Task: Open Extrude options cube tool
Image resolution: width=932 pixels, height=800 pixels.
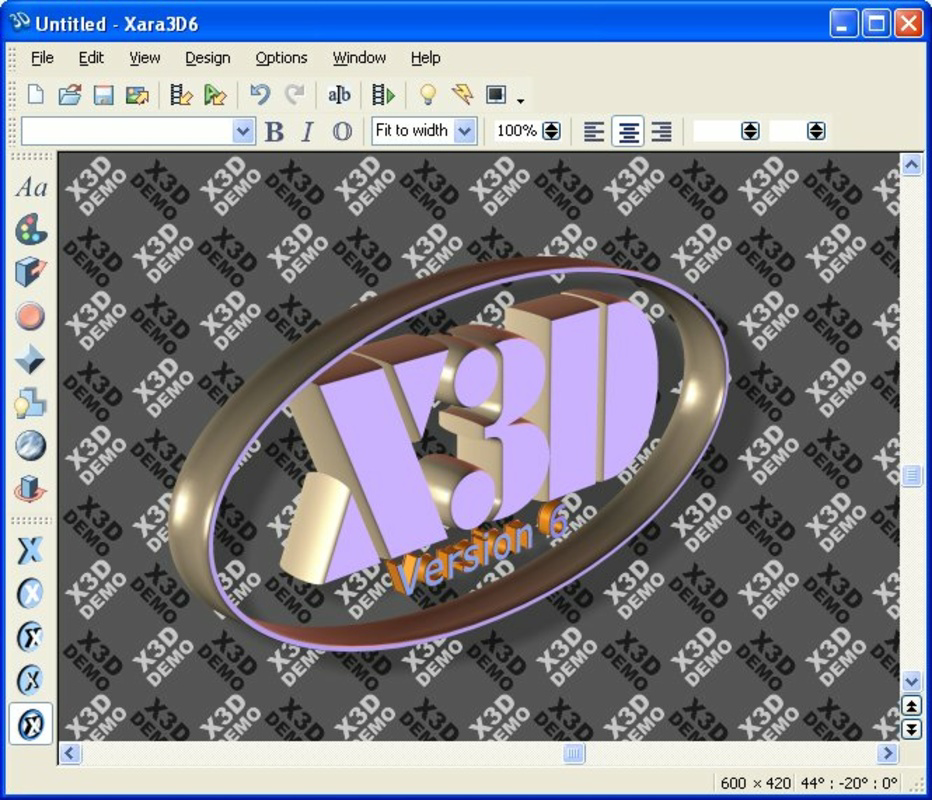Action: click(x=31, y=272)
